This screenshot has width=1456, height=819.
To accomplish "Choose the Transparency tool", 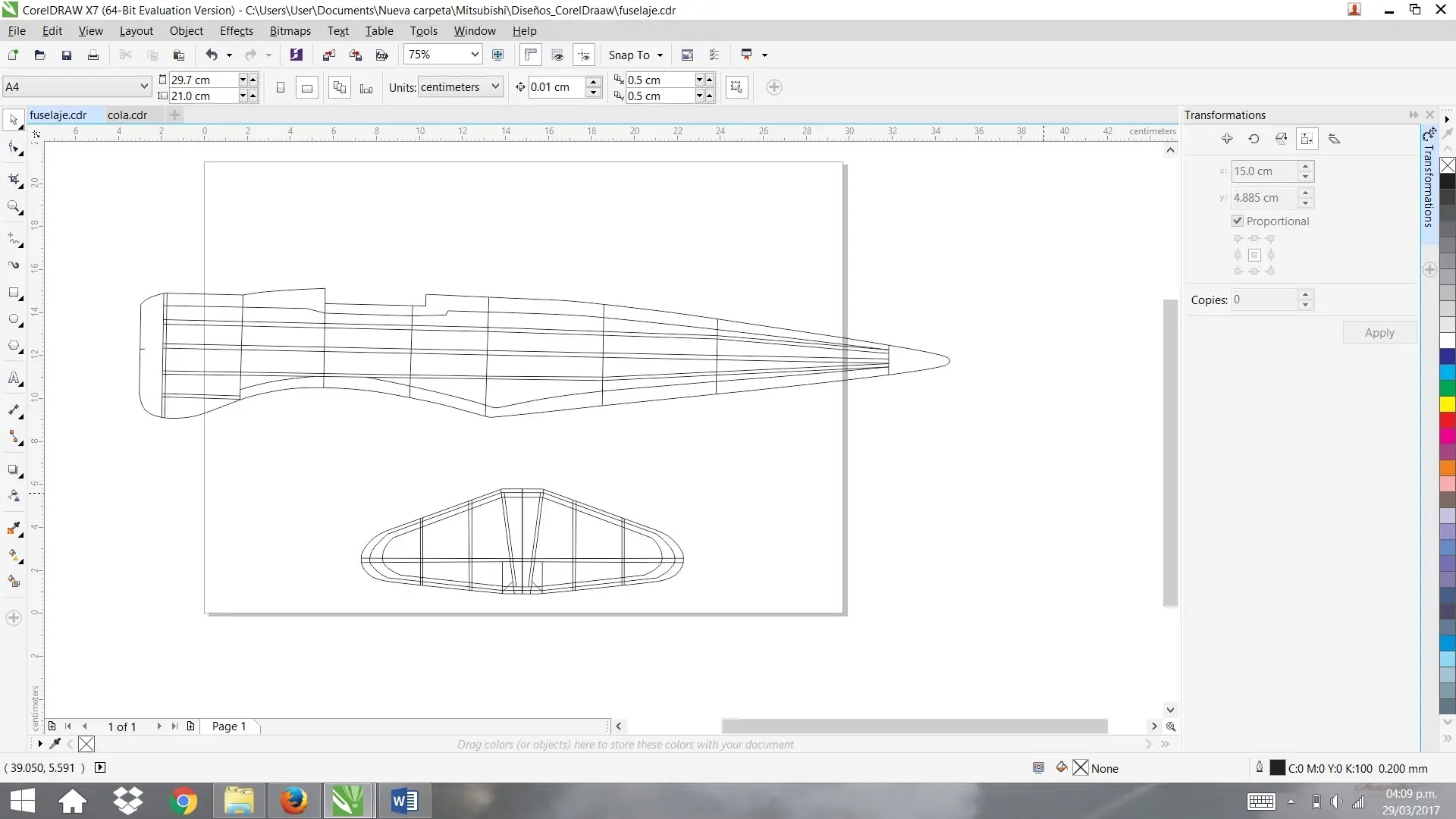I will [14, 496].
